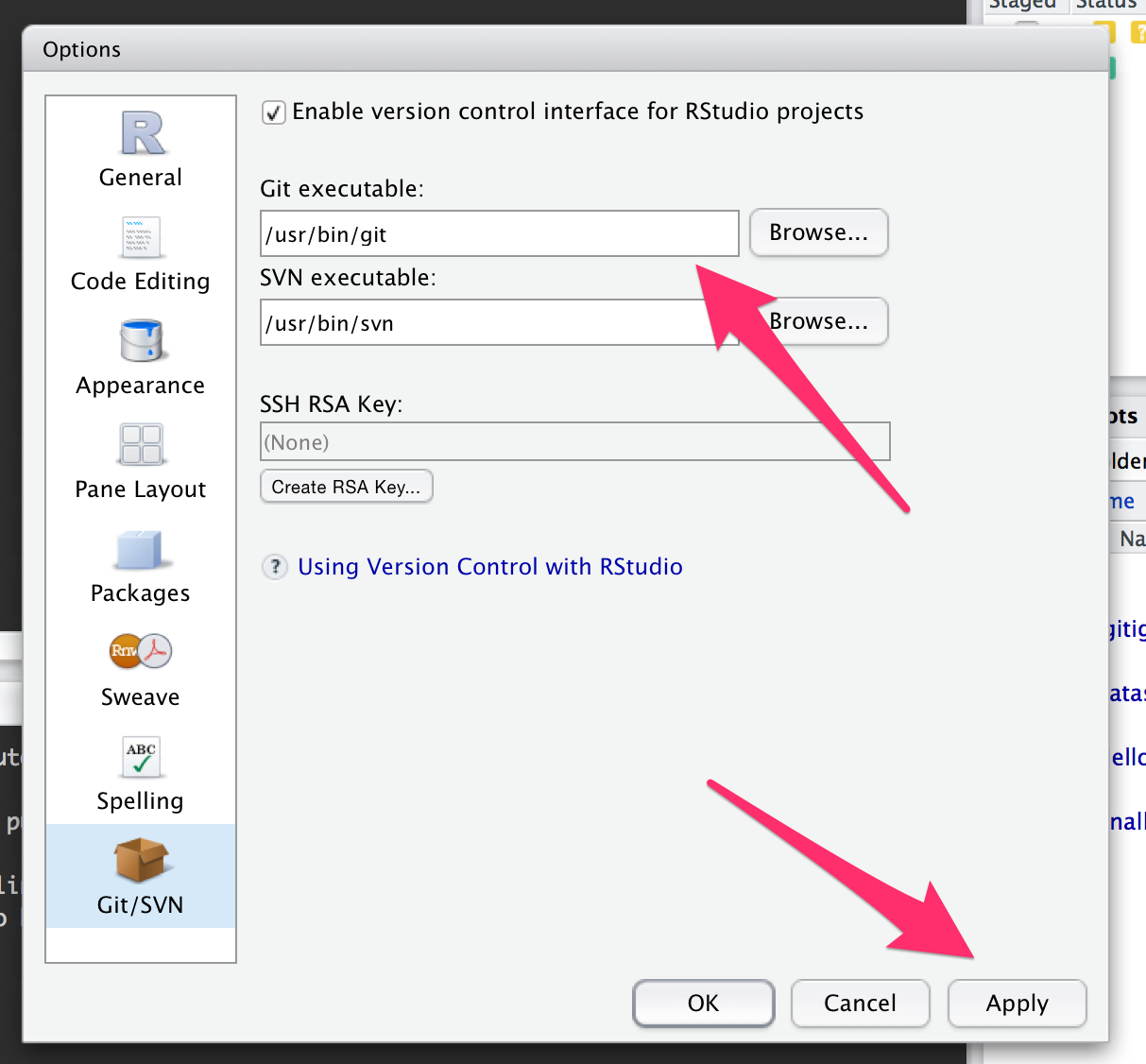Click the help question mark icon
This screenshot has width=1146, height=1064.
coord(274,566)
